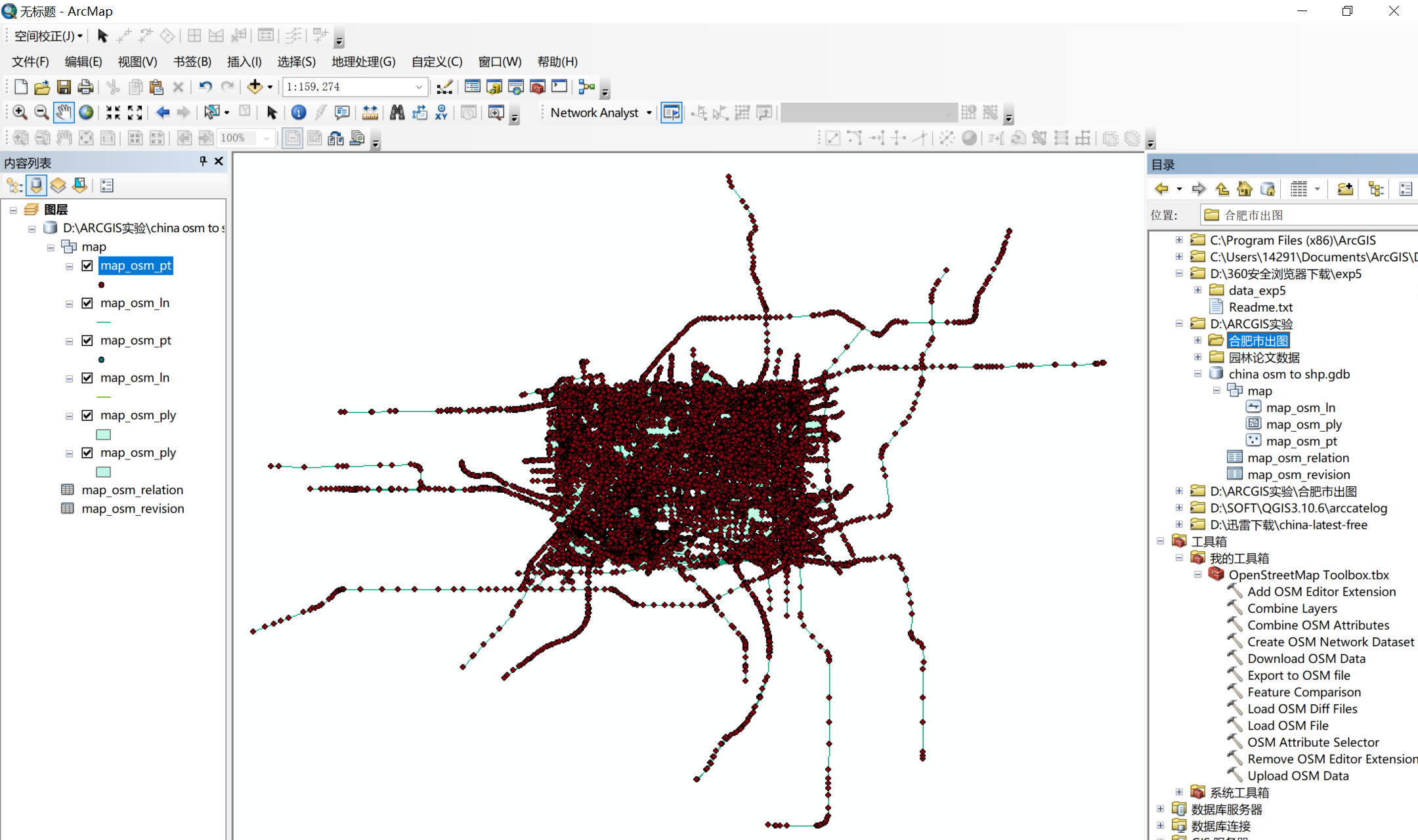This screenshot has width=1418, height=840.
Task: Collapse the OpenStreetMap Toolbox.tbx node
Action: coord(1197,574)
